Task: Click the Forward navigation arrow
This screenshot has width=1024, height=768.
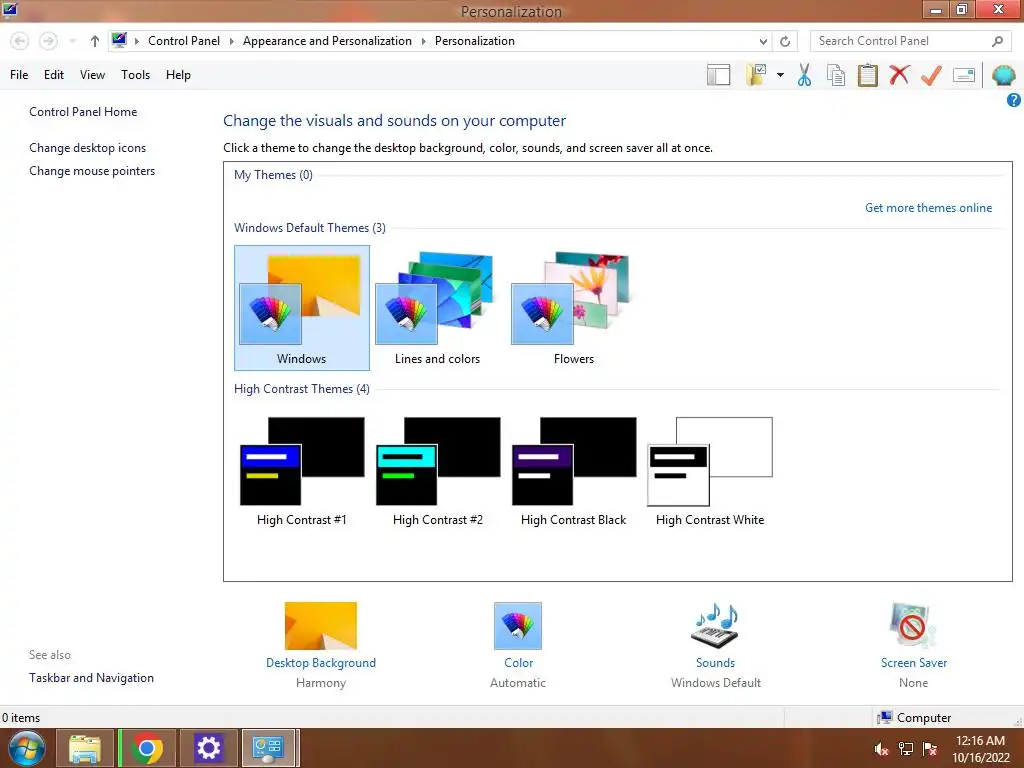Action: click(48, 41)
